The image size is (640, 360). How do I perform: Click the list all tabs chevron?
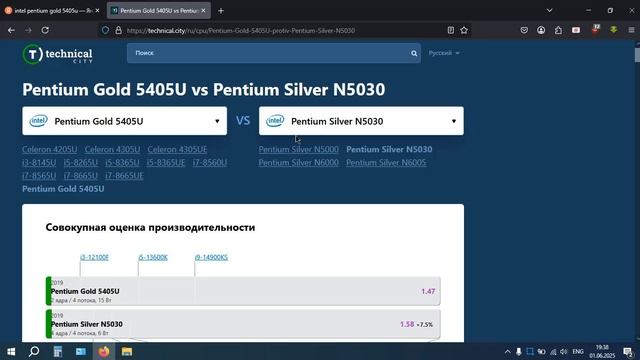pos(549,11)
